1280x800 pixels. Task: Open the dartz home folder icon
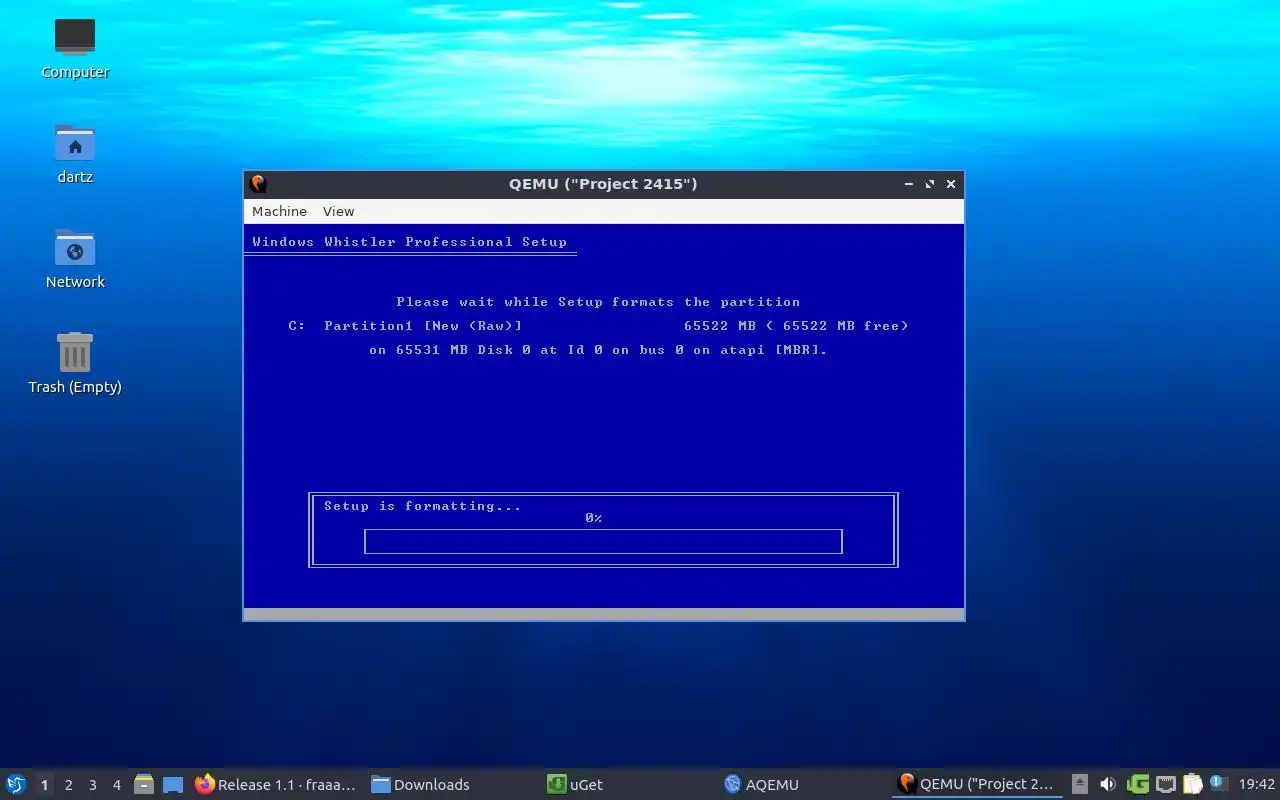click(75, 153)
